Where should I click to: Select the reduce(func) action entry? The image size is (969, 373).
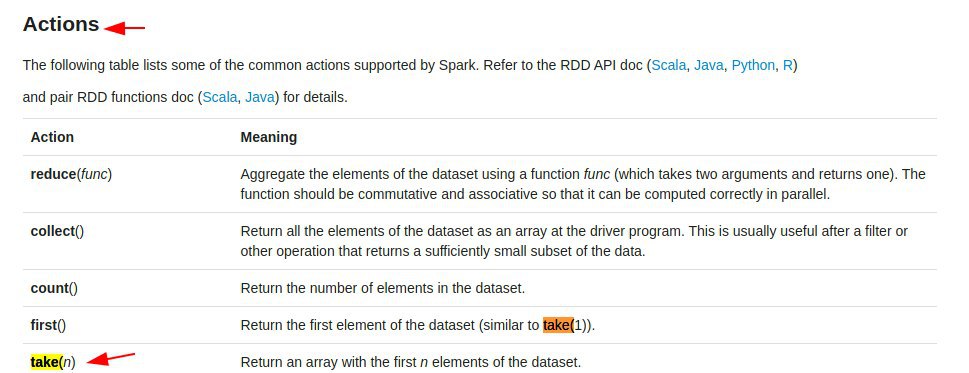coord(71,174)
